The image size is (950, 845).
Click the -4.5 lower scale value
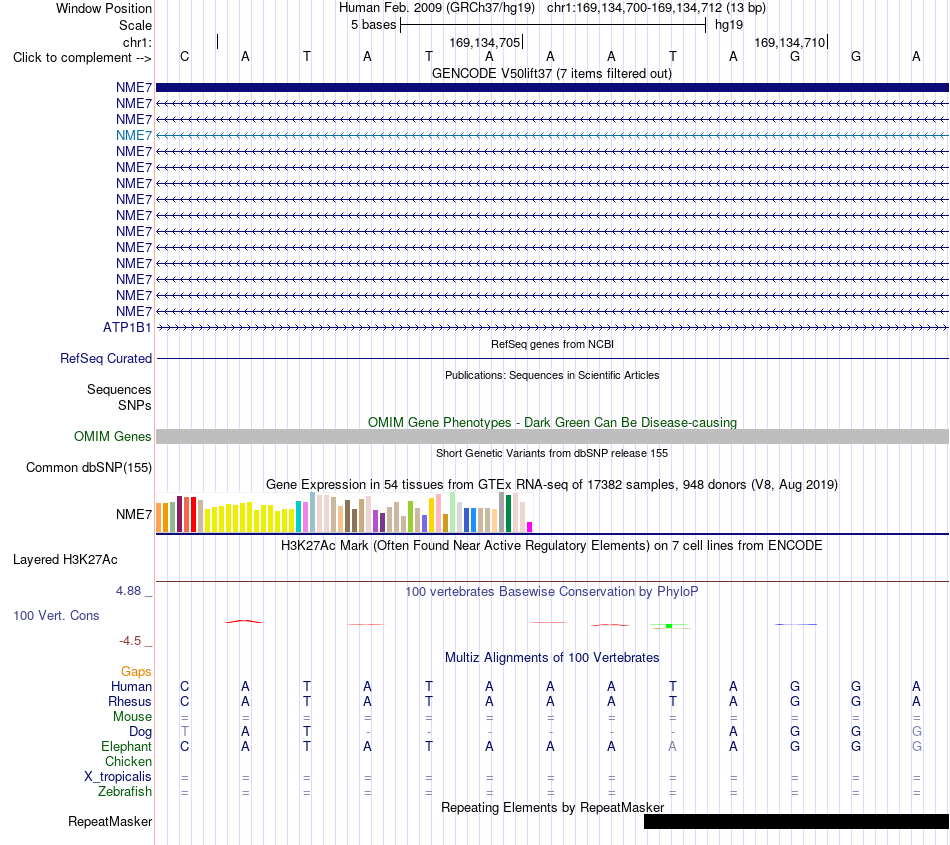pyautogui.click(x=130, y=640)
